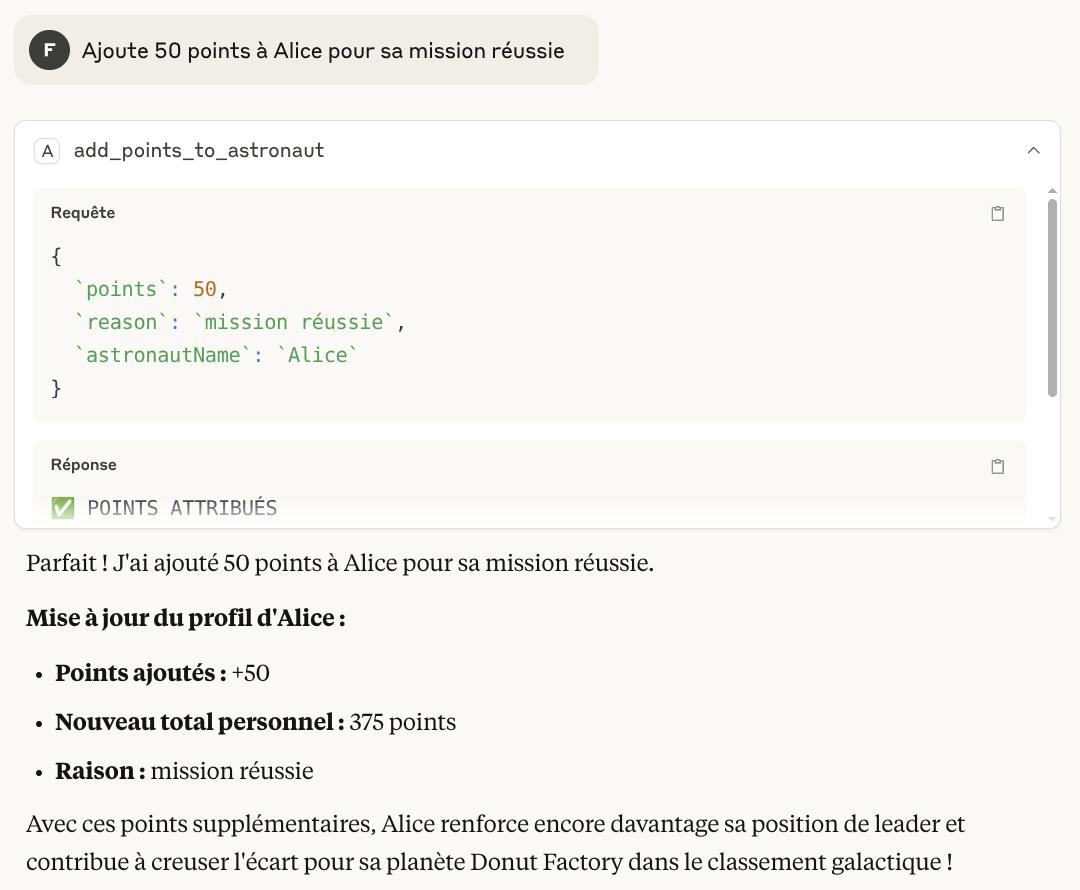This screenshot has width=1080, height=890.
Task: Click the scrollbar thumb in tool panel
Action: click(1052, 298)
